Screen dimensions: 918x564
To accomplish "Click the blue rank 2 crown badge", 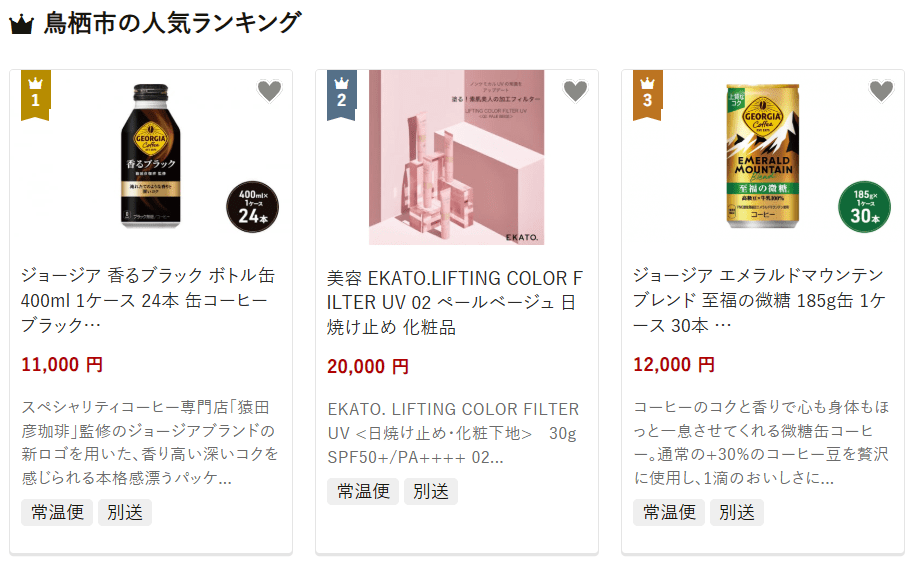I will [341, 95].
